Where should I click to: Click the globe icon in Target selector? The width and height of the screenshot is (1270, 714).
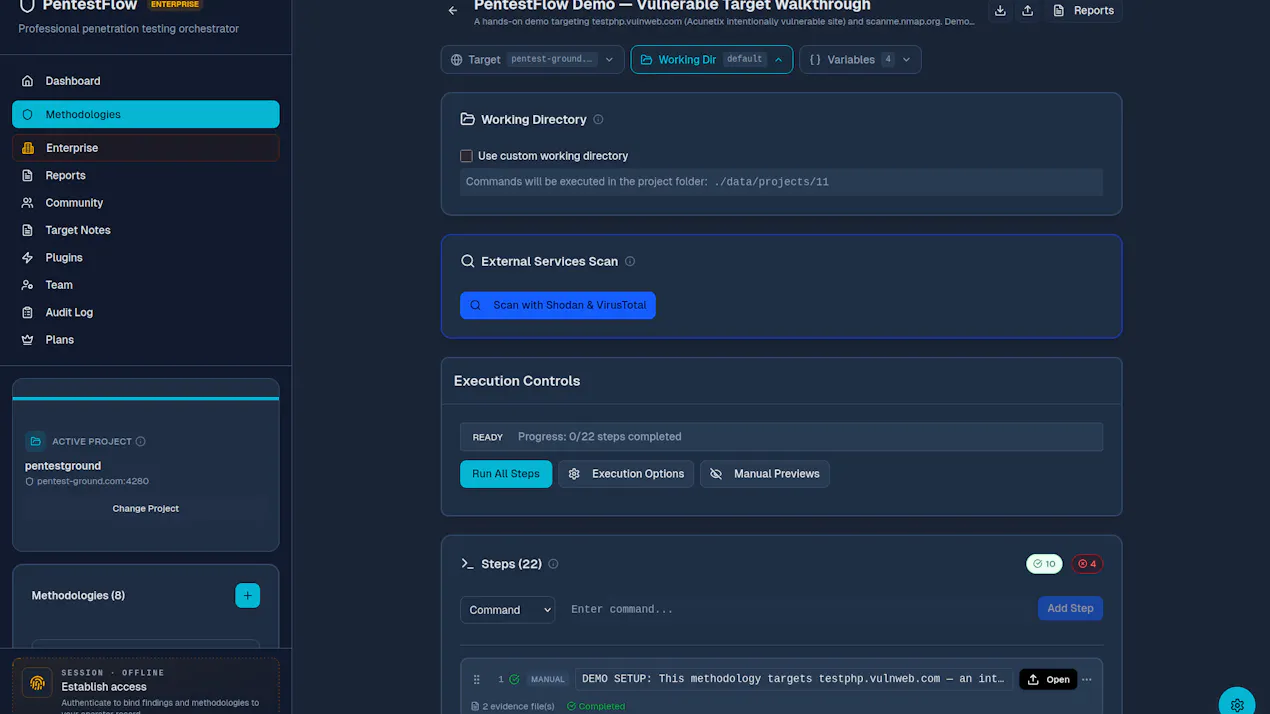pyautogui.click(x=456, y=59)
